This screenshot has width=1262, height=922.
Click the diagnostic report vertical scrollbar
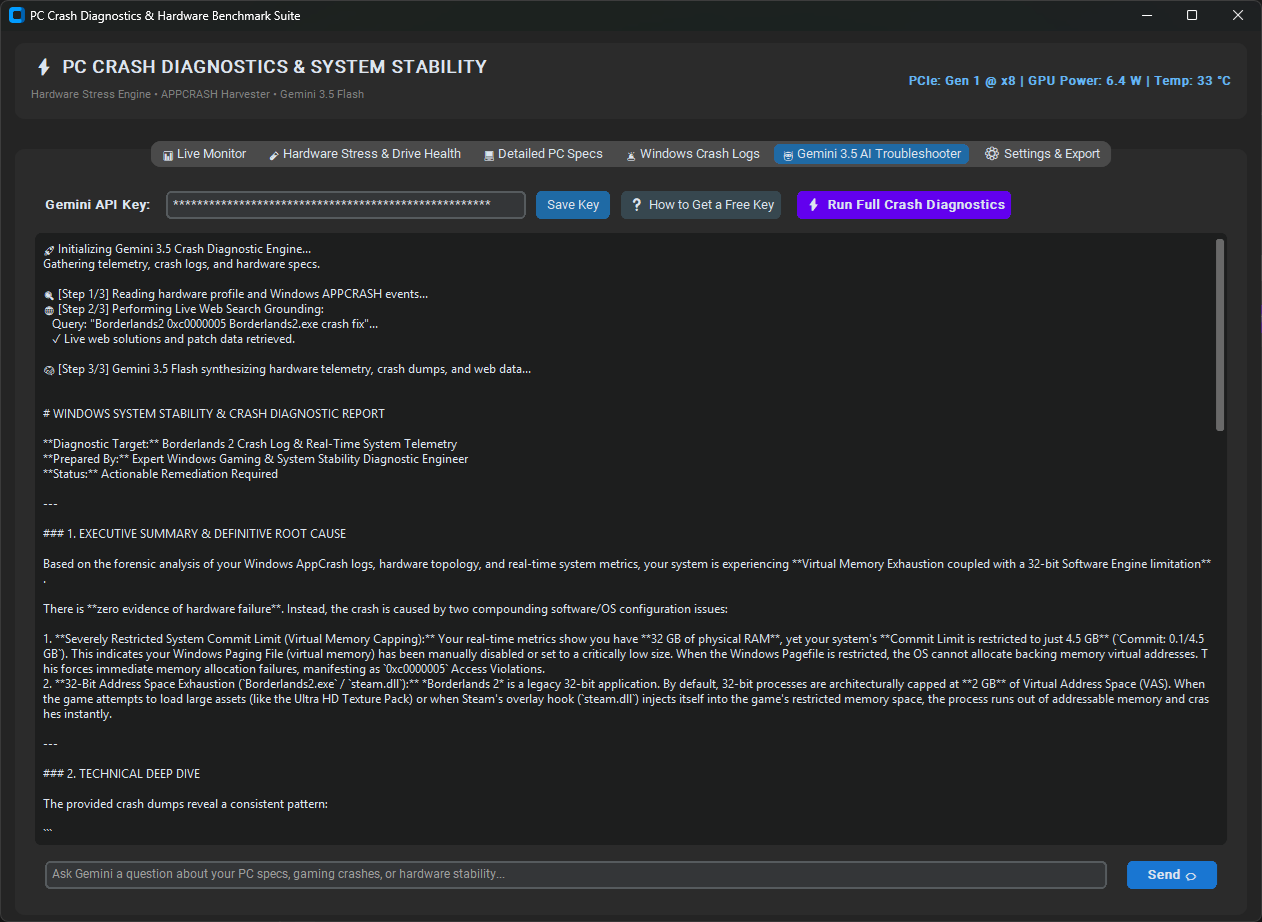(1220, 335)
